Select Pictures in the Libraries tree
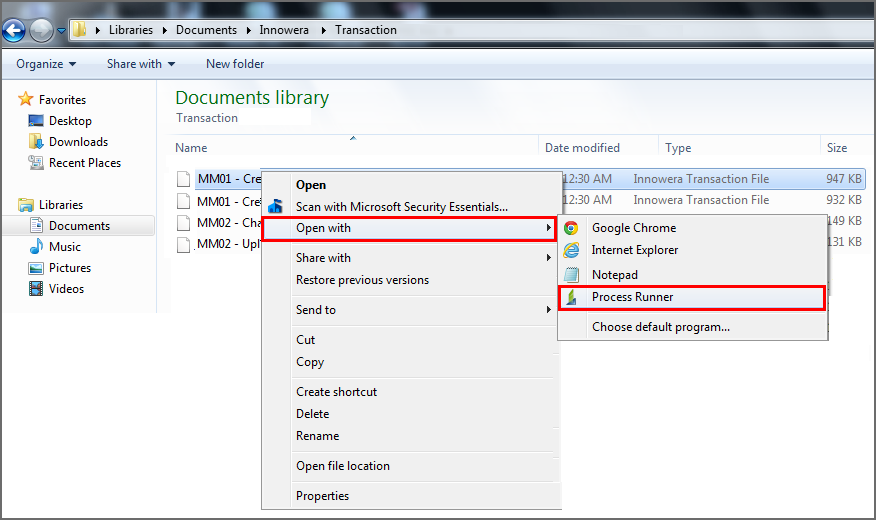876x520 pixels. (x=70, y=268)
